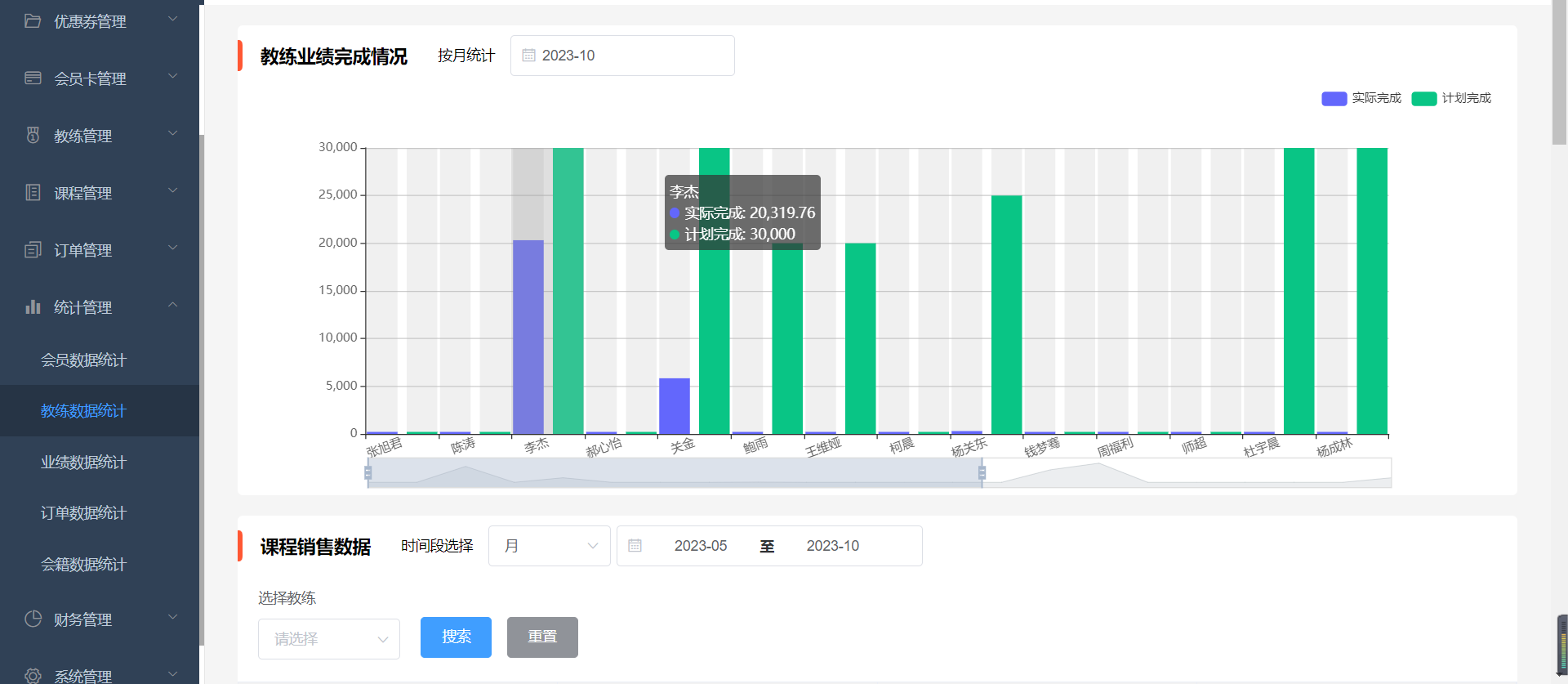Toggle 计划完成 legend series
The width and height of the screenshot is (1568, 684).
point(1451,98)
